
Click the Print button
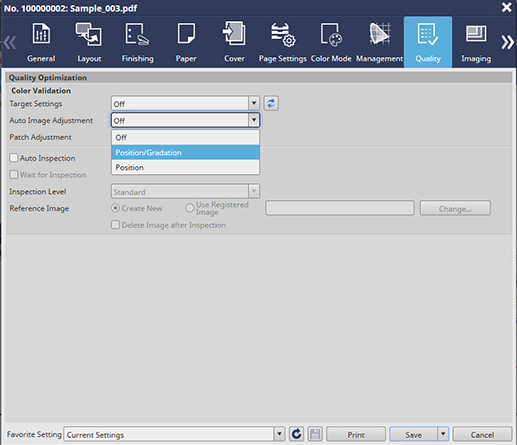click(x=356, y=434)
